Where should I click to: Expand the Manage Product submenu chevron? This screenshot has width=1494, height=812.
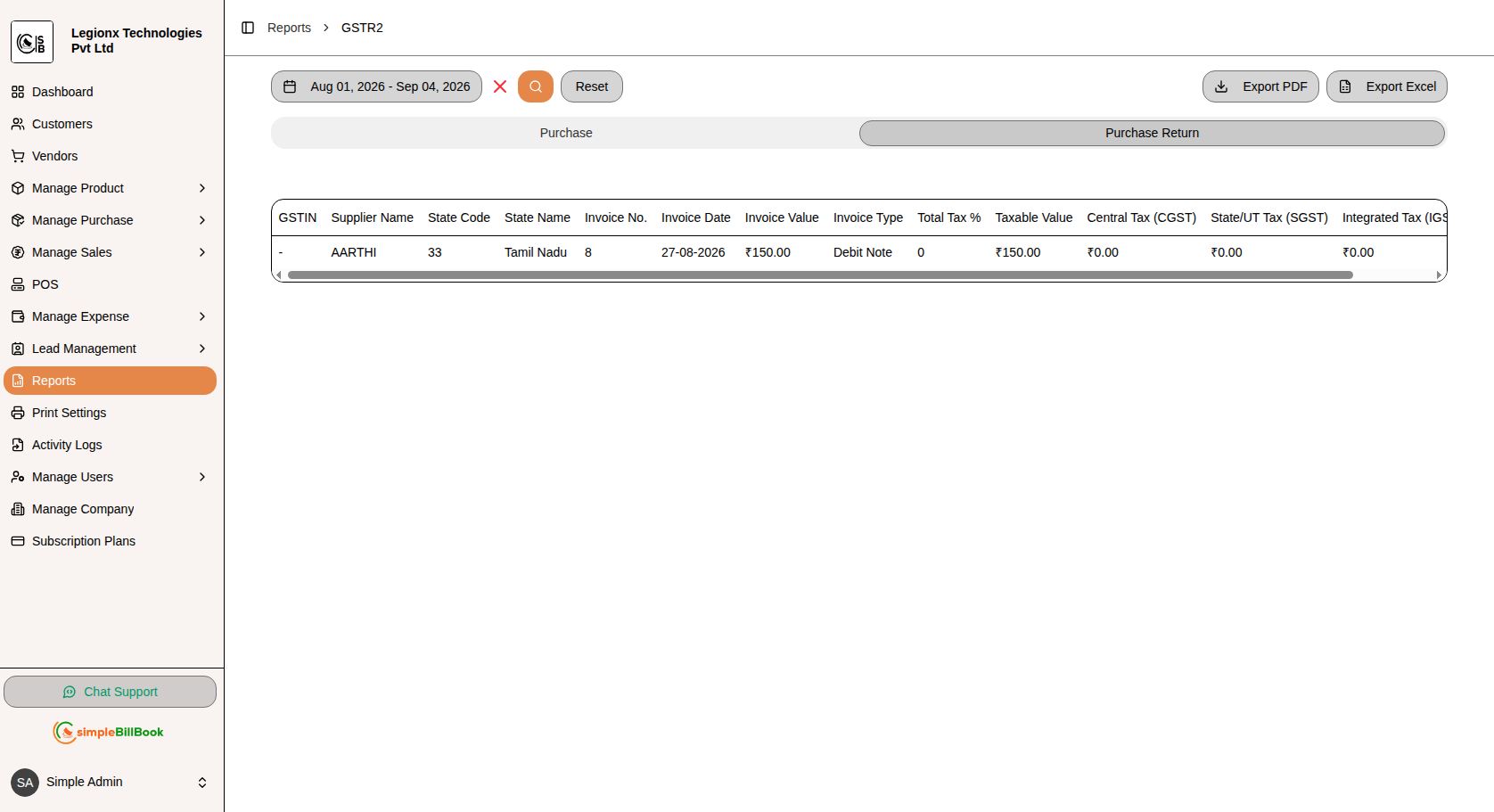tap(202, 188)
